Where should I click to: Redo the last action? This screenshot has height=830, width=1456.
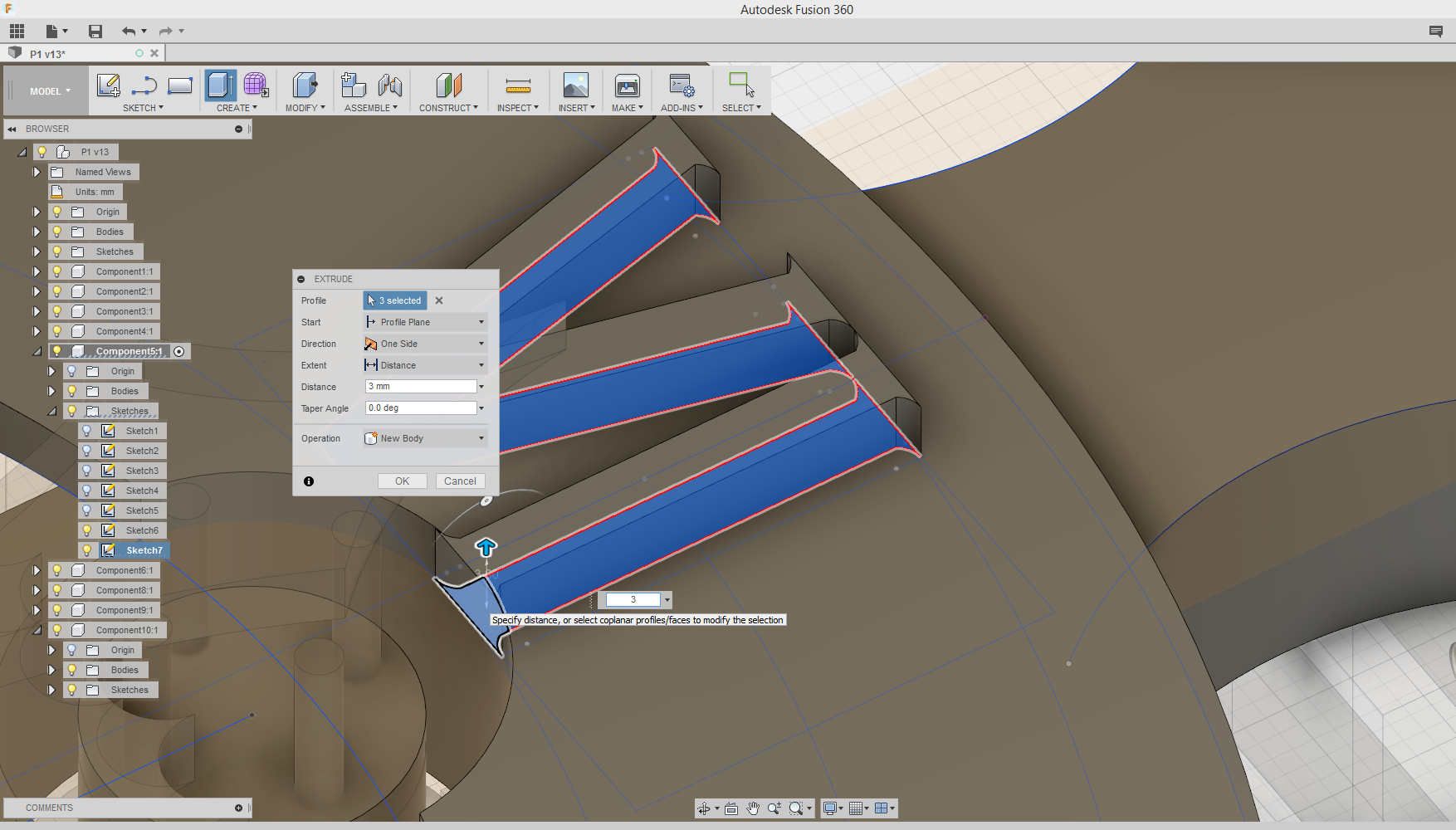tap(165, 32)
